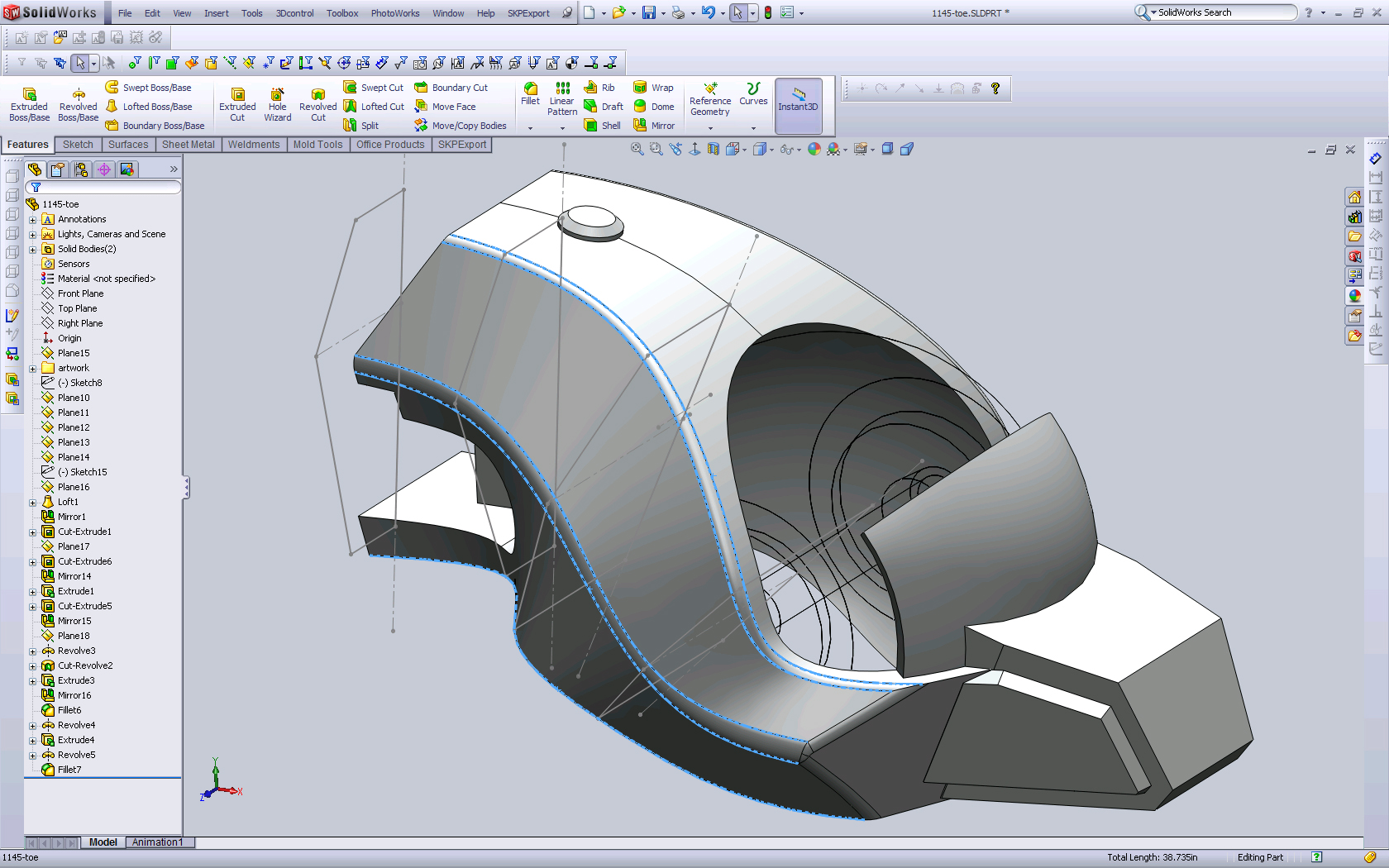Select the Front Plane item
Screen dimensions: 1389x868
81,293
